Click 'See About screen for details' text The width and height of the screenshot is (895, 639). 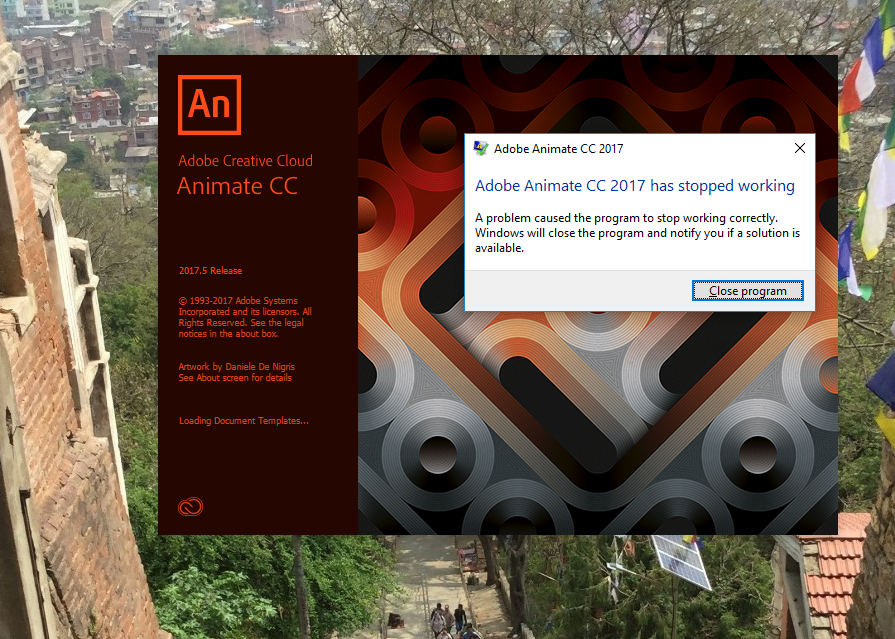click(235, 378)
